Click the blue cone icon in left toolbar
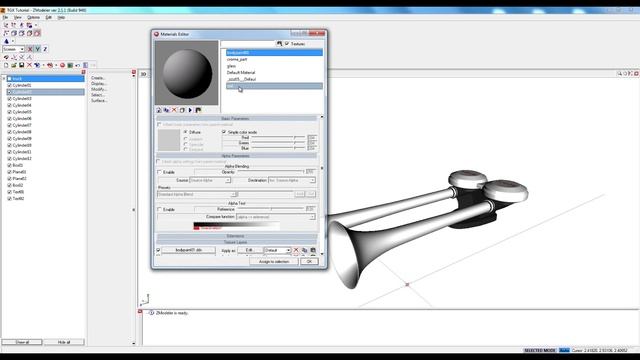The width and height of the screenshot is (640, 360). pos(6,41)
